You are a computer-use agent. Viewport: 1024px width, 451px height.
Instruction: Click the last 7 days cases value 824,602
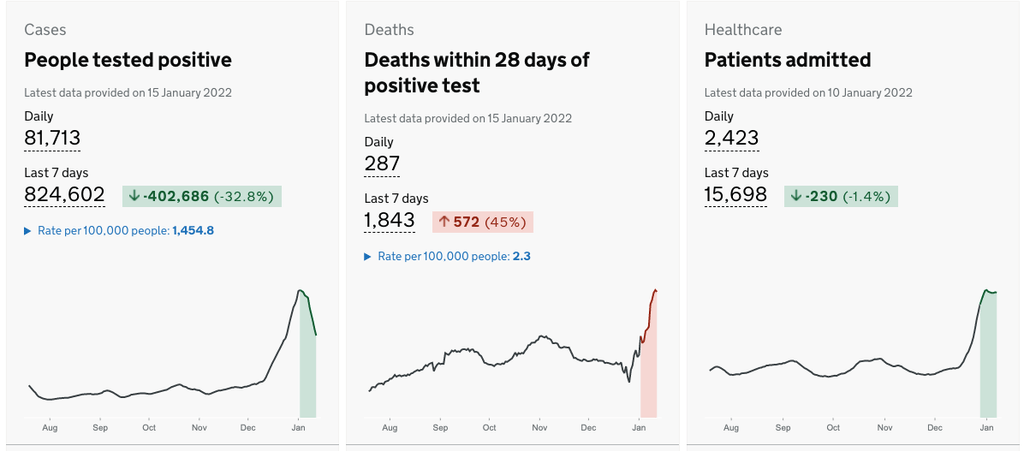point(64,195)
